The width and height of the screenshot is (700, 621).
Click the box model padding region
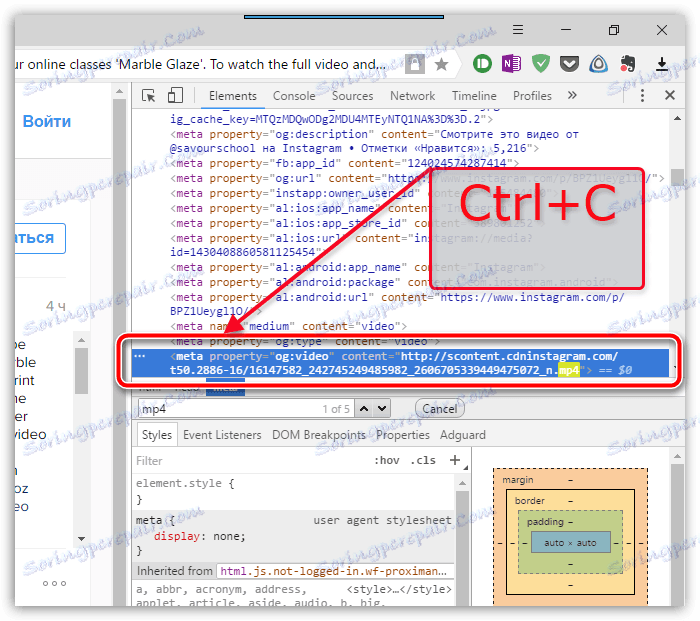tap(545, 522)
